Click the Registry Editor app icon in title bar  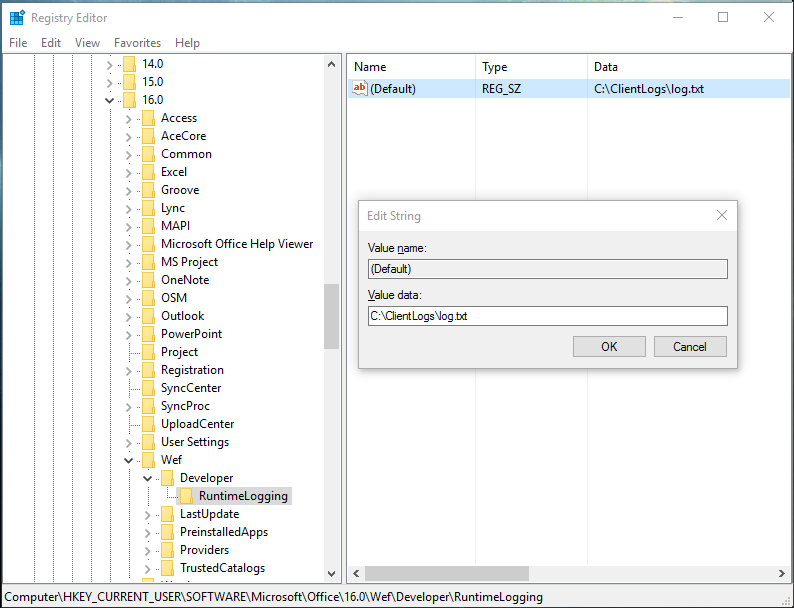(17, 18)
